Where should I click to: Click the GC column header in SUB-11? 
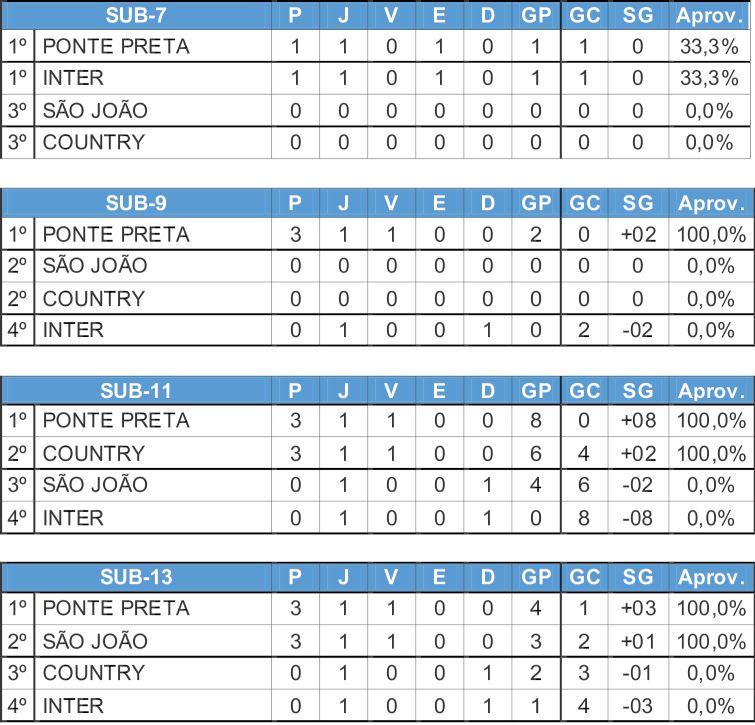coord(585,390)
